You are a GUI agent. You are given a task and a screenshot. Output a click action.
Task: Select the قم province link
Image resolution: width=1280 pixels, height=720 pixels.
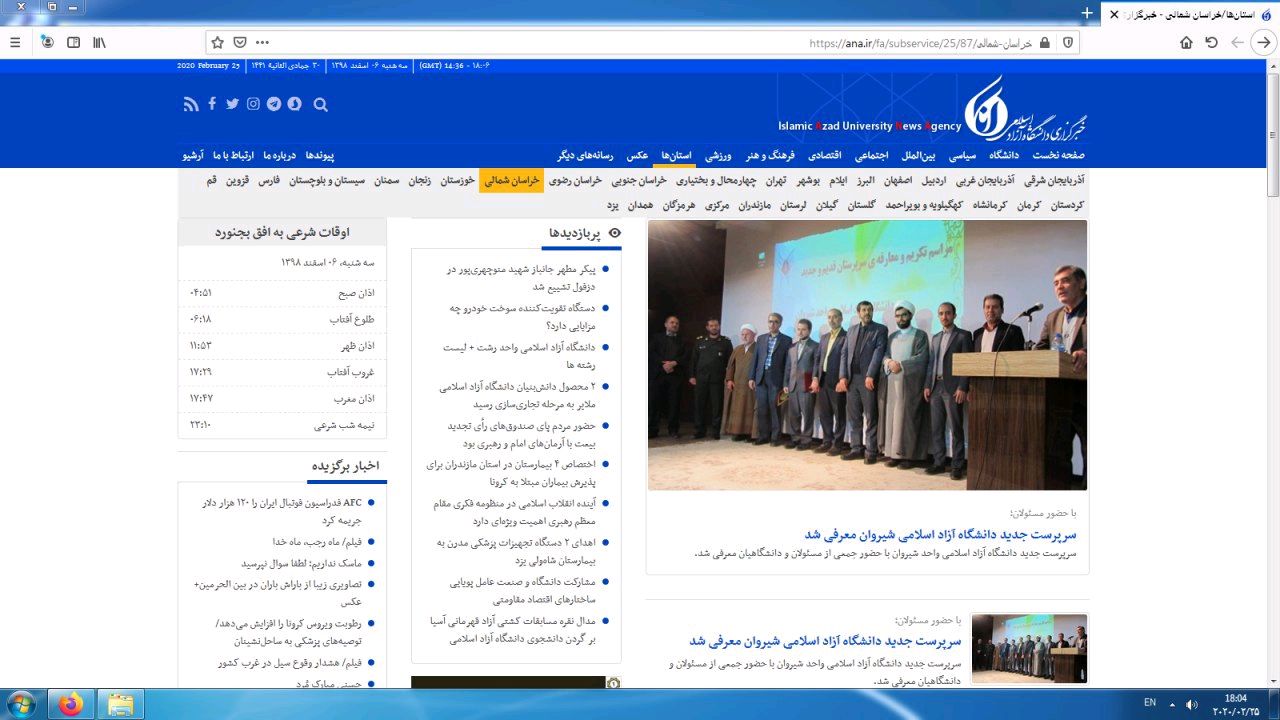coord(211,180)
